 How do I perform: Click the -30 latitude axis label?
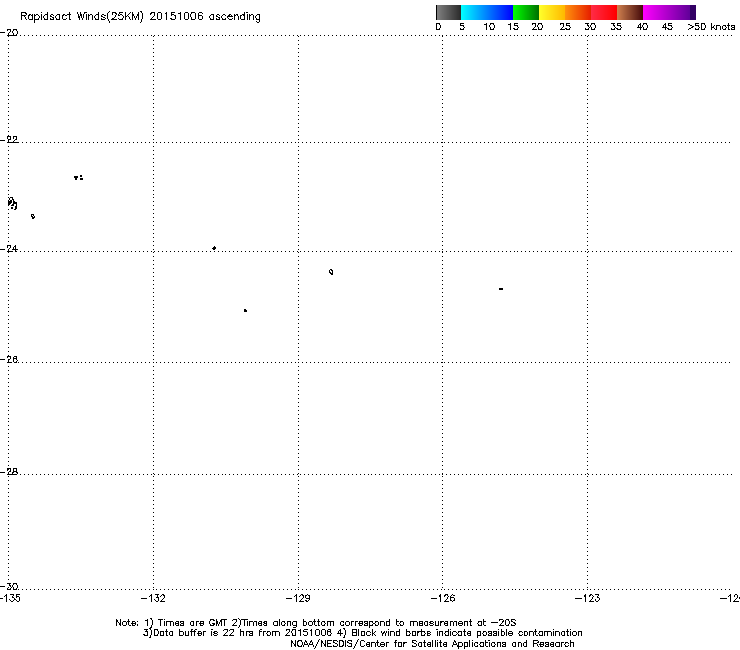(x=9, y=587)
